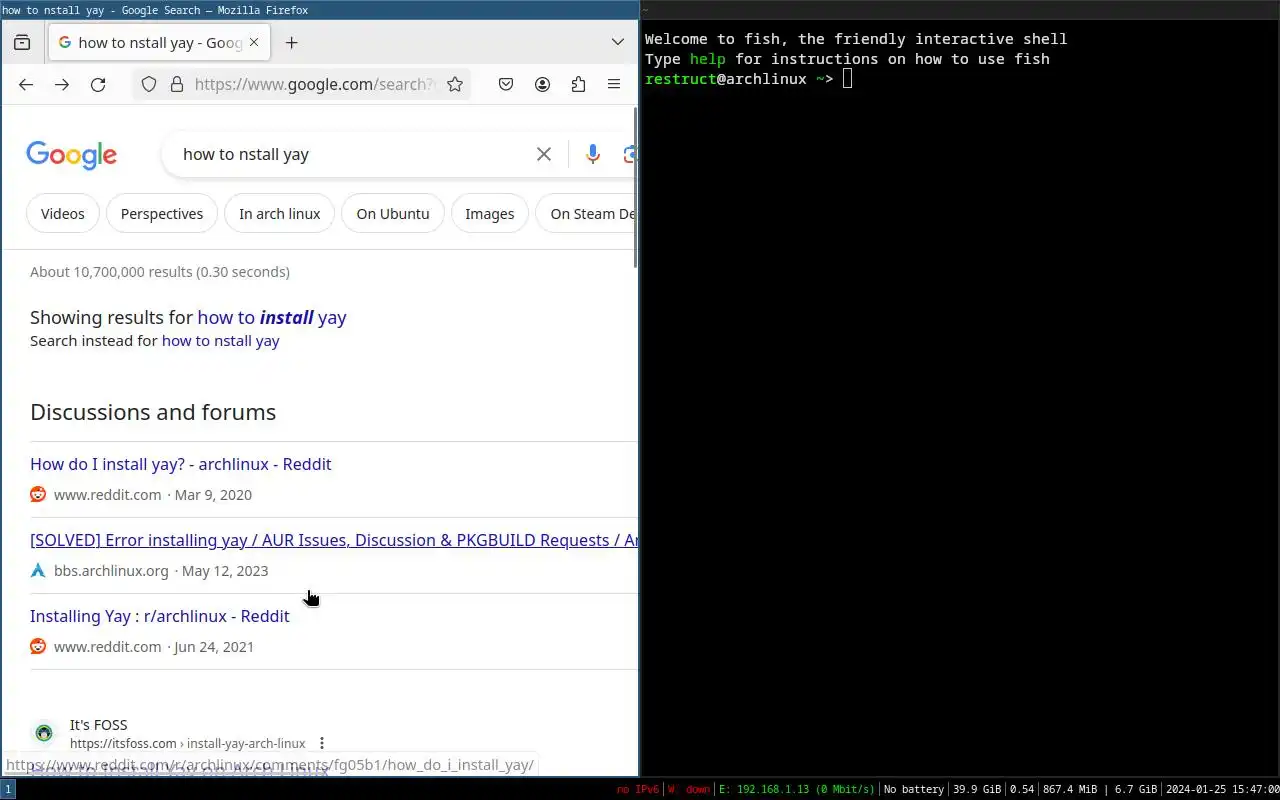1280x800 pixels.
Task: Reload the current Google page
Action: click(98, 85)
